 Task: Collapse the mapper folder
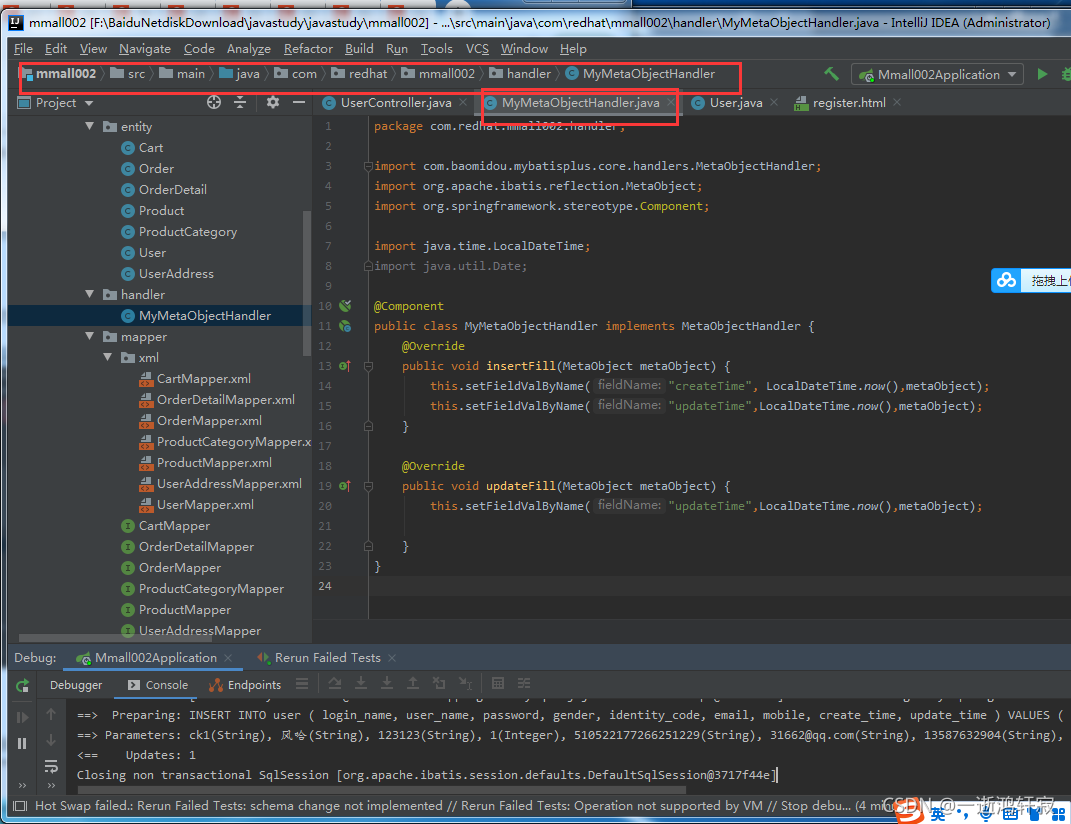90,336
